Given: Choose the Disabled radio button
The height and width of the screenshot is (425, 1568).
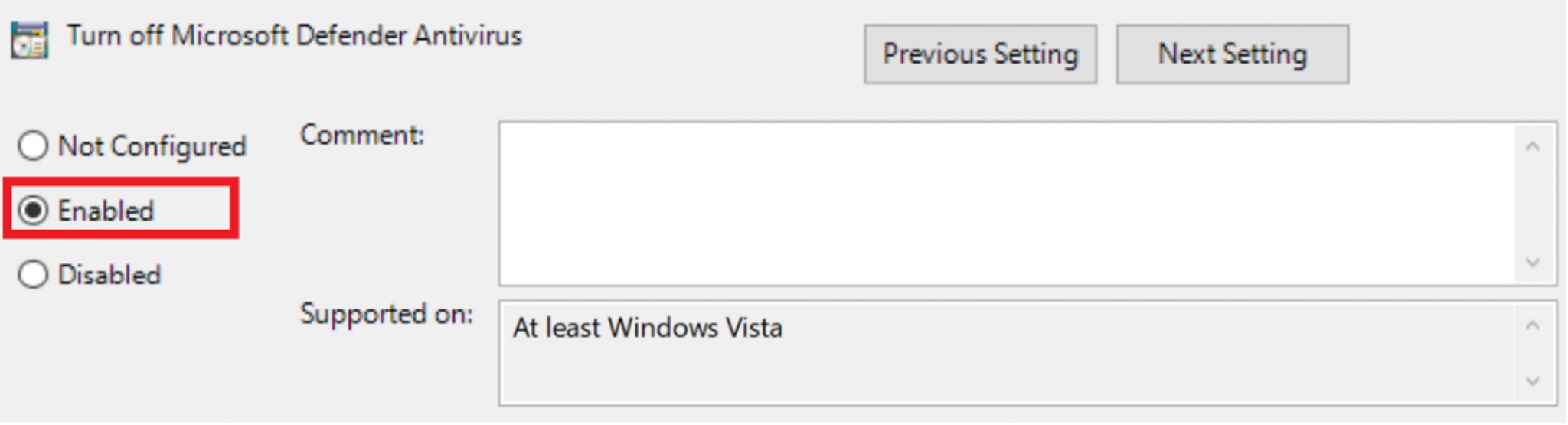Looking at the screenshot, I should pyautogui.click(x=33, y=274).
